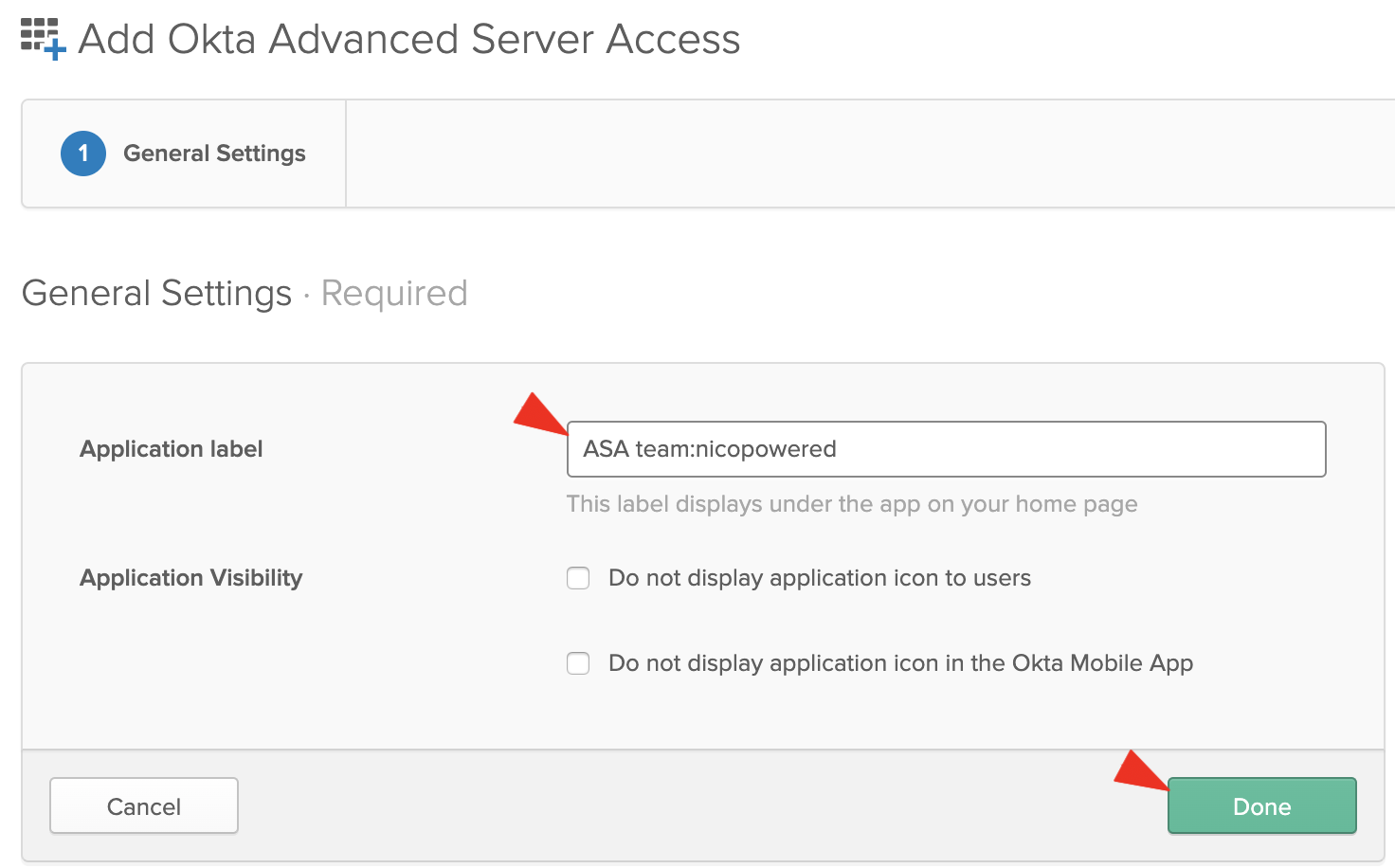
Task: Click the red arrow pointing at the label field
Action: pos(540,415)
